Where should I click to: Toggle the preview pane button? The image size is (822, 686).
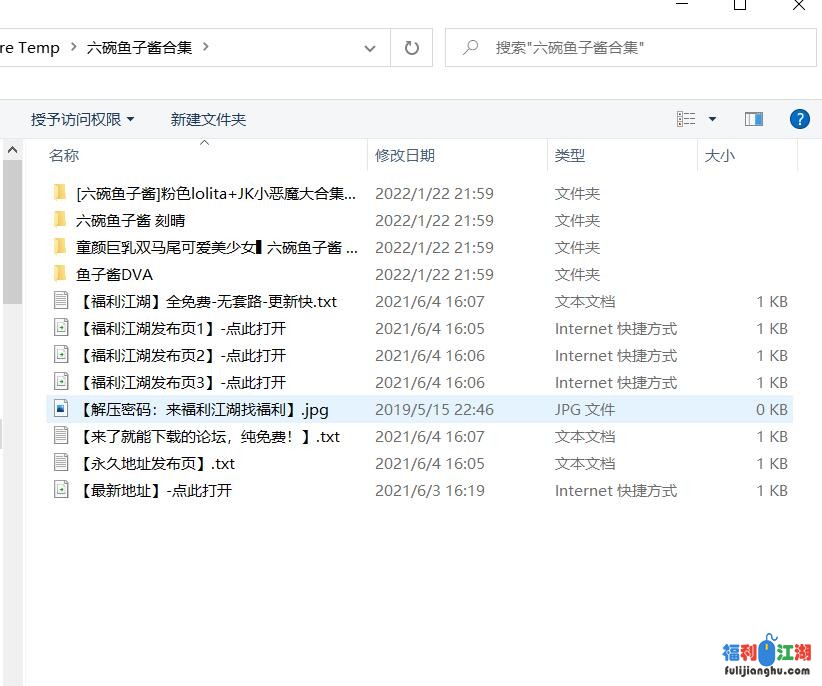pos(753,118)
